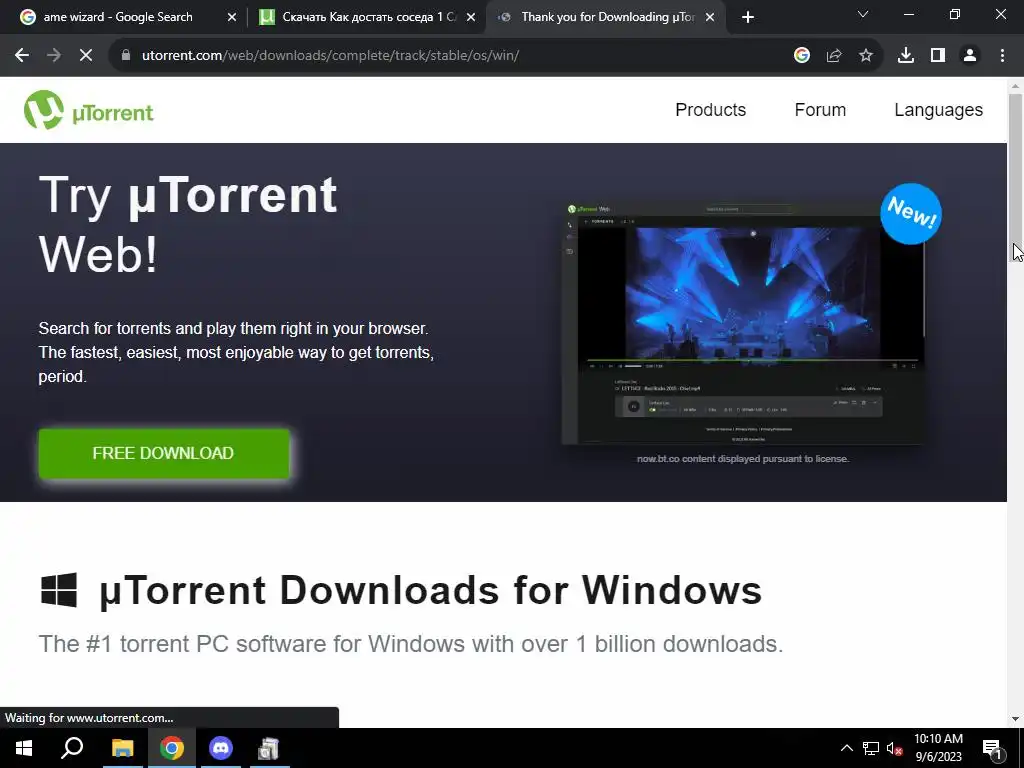Viewport: 1024px width, 768px height.
Task: Open the Windows Start menu
Action: click(24, 748)
